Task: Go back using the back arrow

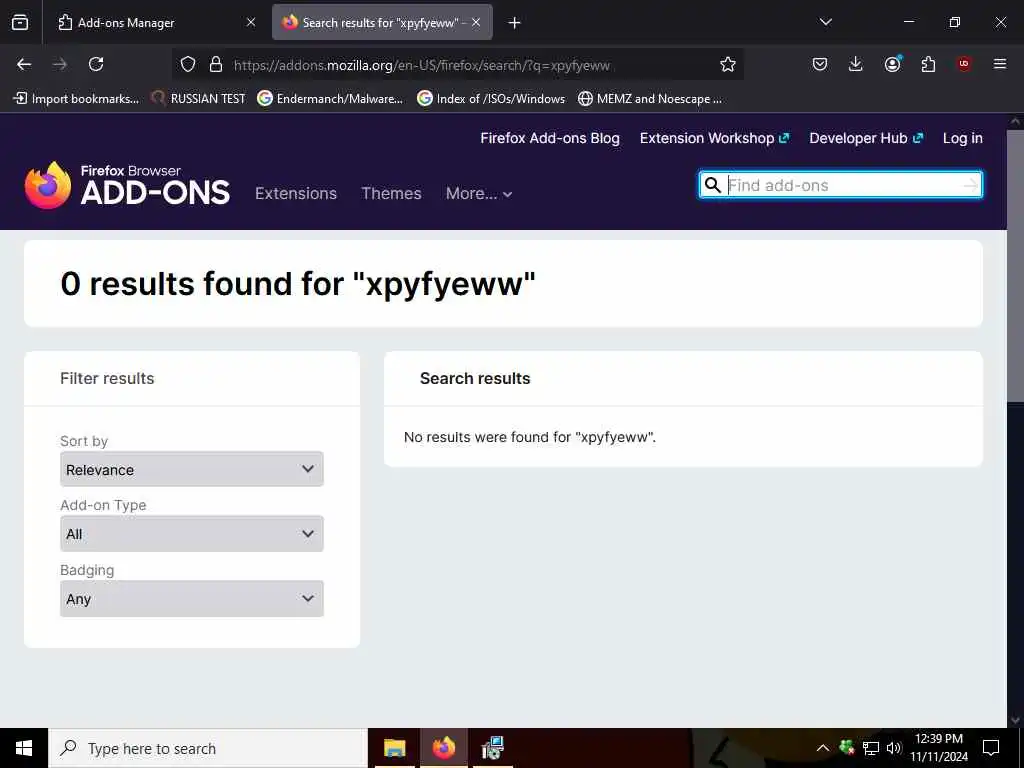Action: [24, 64]
